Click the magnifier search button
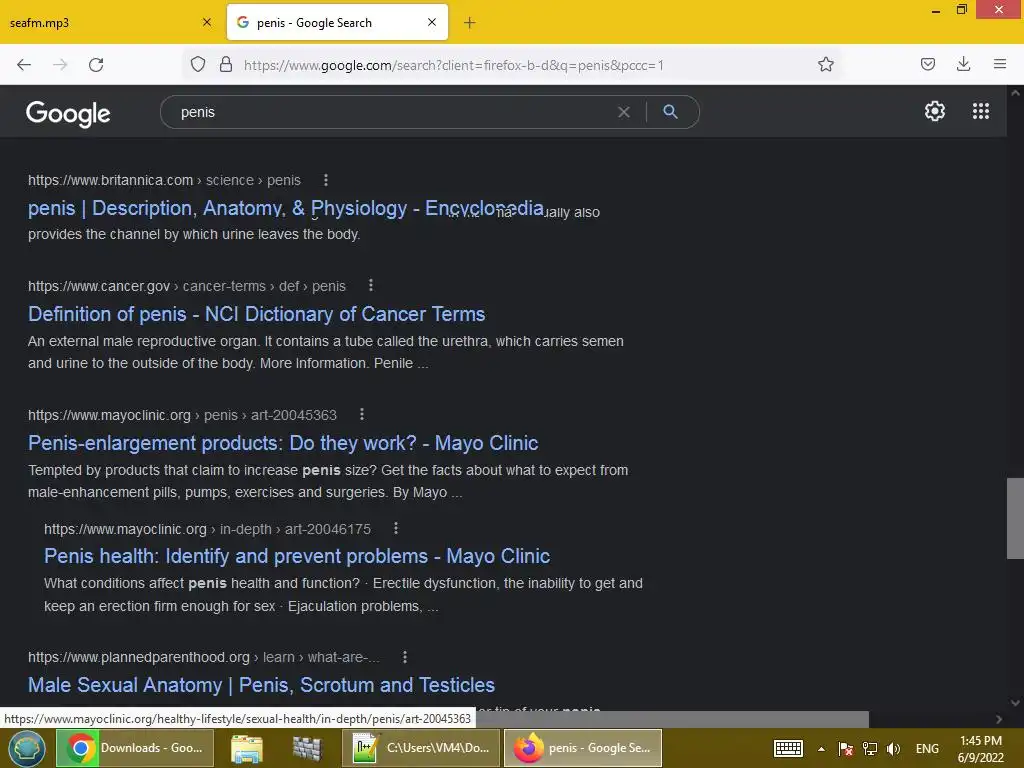Viewport: 1024px width, 768px height. (x=670, y=112)
